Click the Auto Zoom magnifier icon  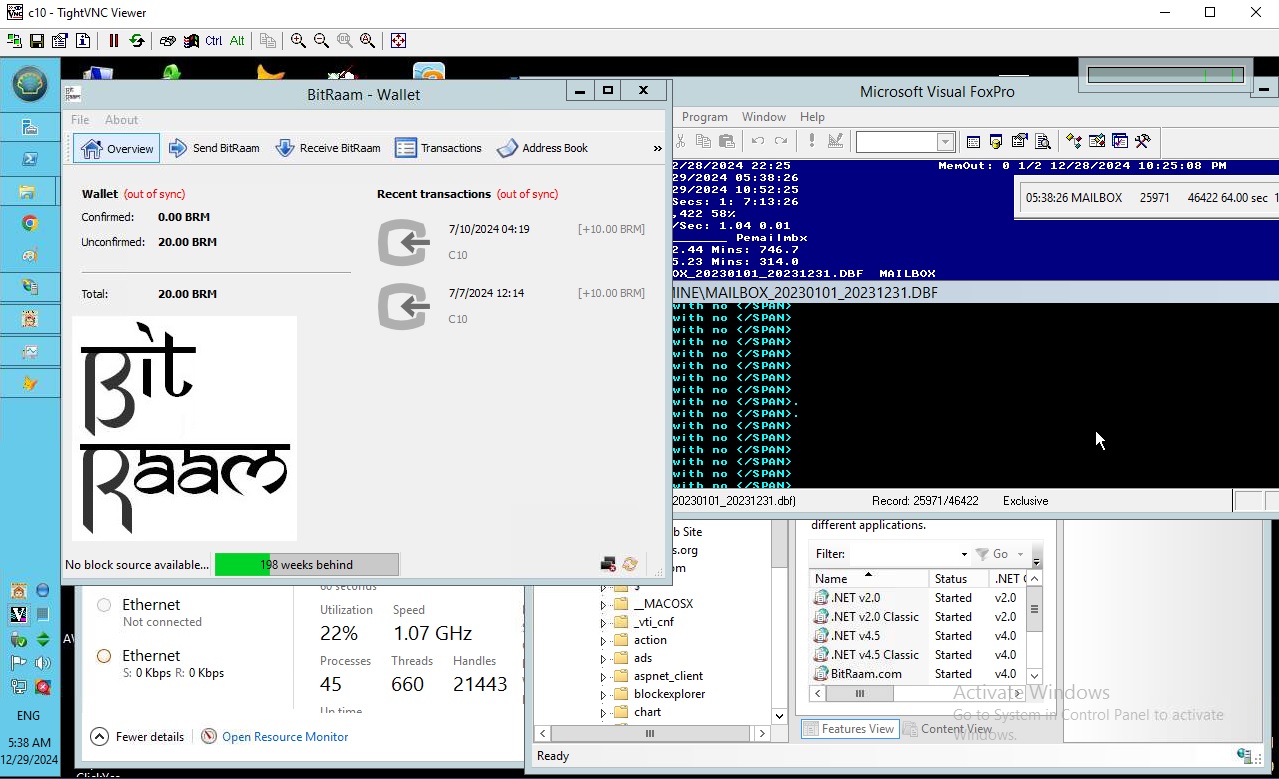click(368, 41)
